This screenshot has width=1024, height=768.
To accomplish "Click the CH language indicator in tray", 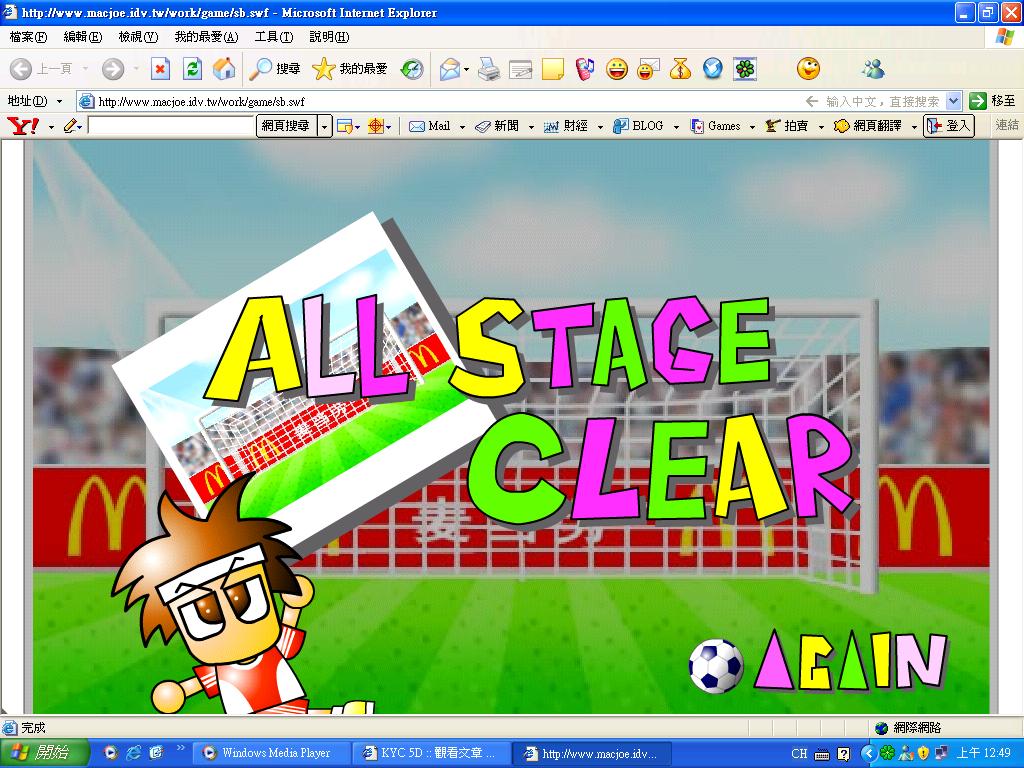I will coord(799,754).
